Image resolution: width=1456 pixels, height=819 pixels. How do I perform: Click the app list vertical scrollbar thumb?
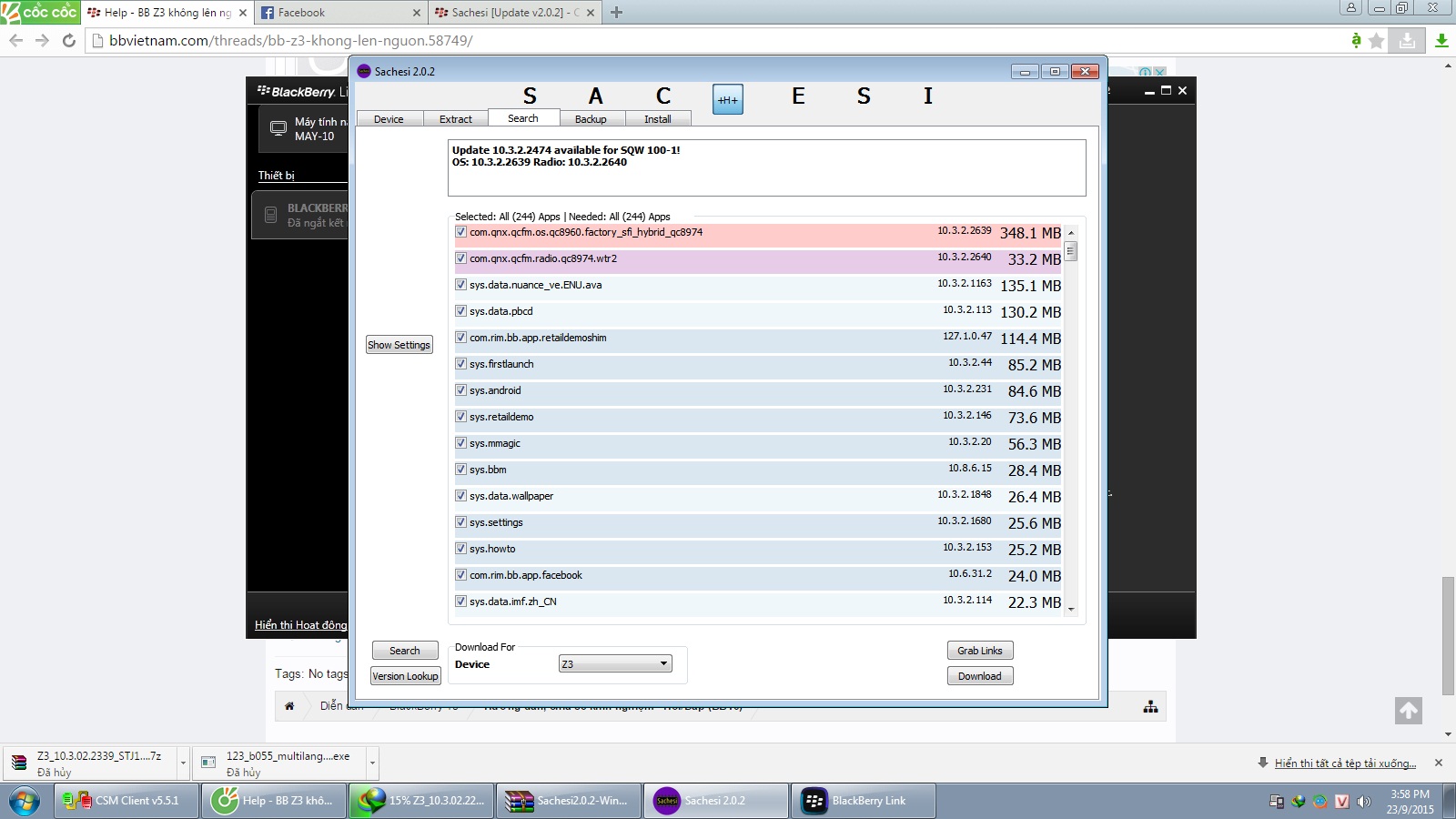(1071, 251)
